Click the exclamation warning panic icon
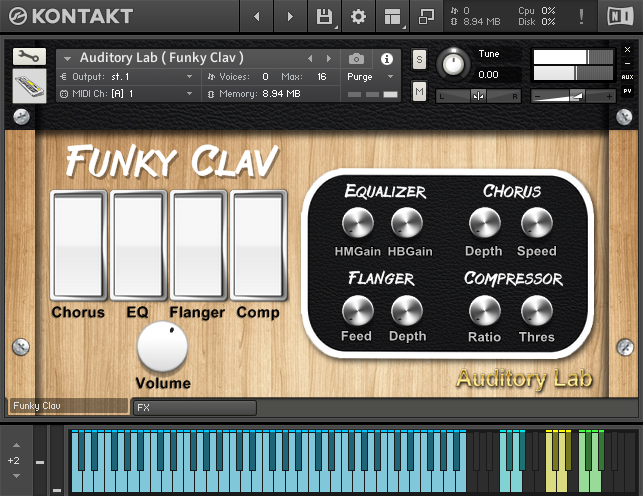 [x=582, y=17]
